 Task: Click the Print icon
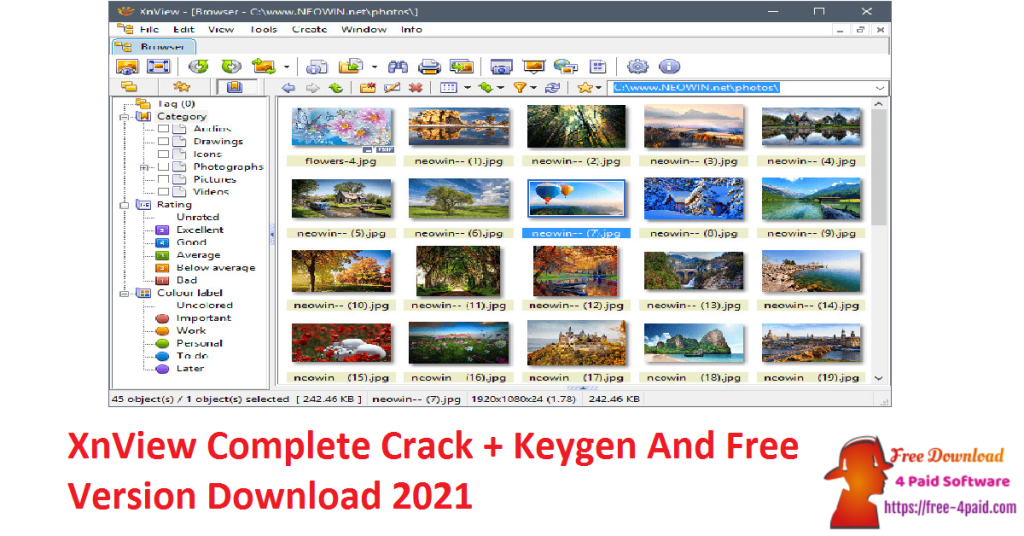pos(429,67)
